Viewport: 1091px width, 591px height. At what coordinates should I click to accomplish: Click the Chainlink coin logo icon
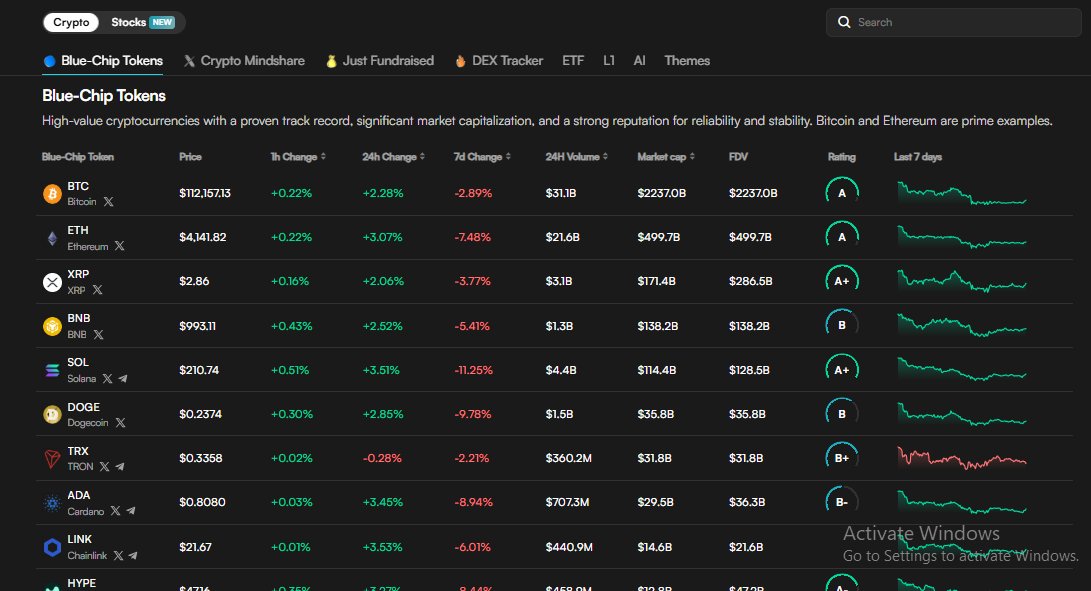[x=52, y=547]
